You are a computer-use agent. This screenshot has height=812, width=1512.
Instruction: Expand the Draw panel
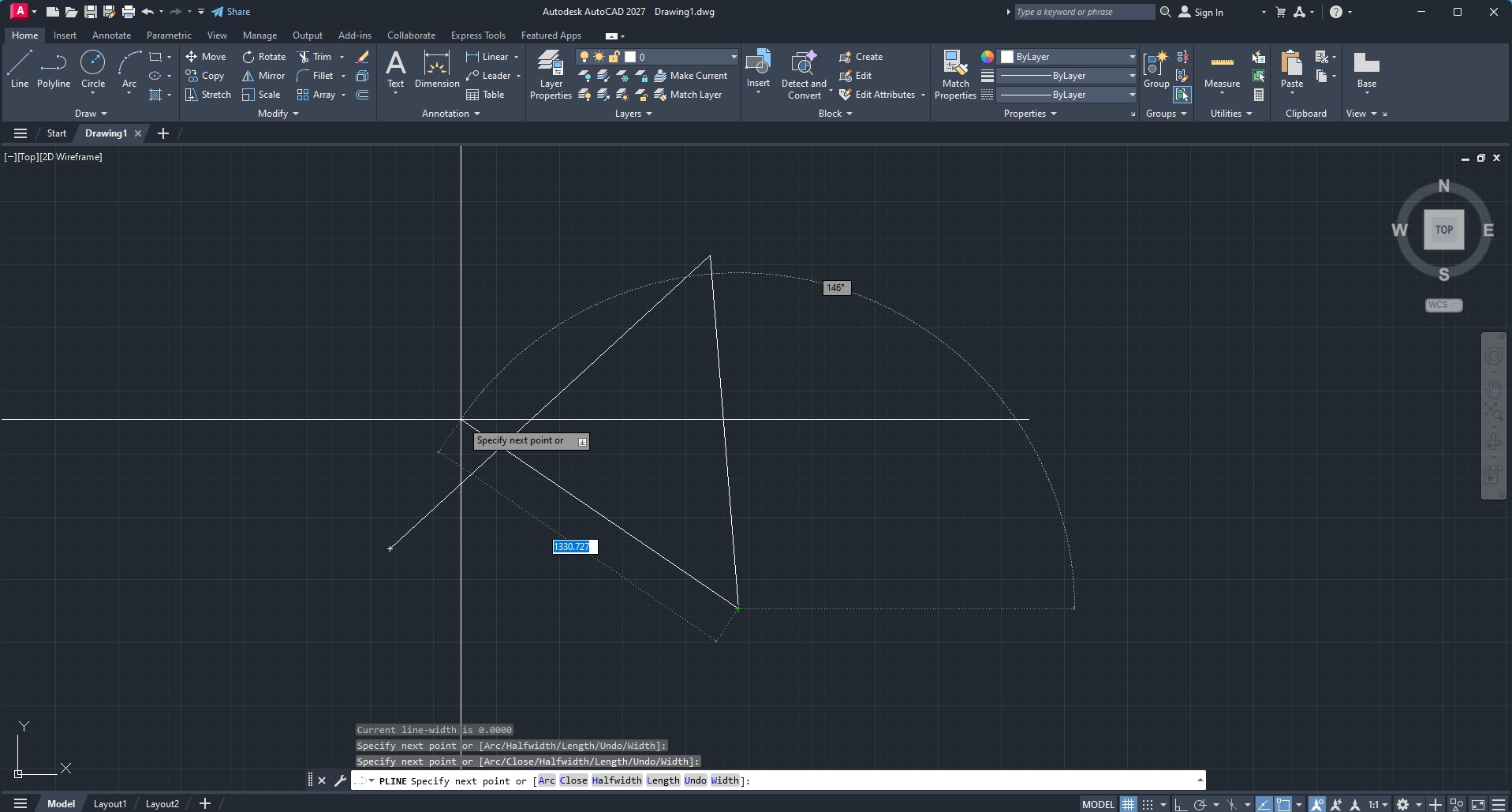(x=91, y=114)
